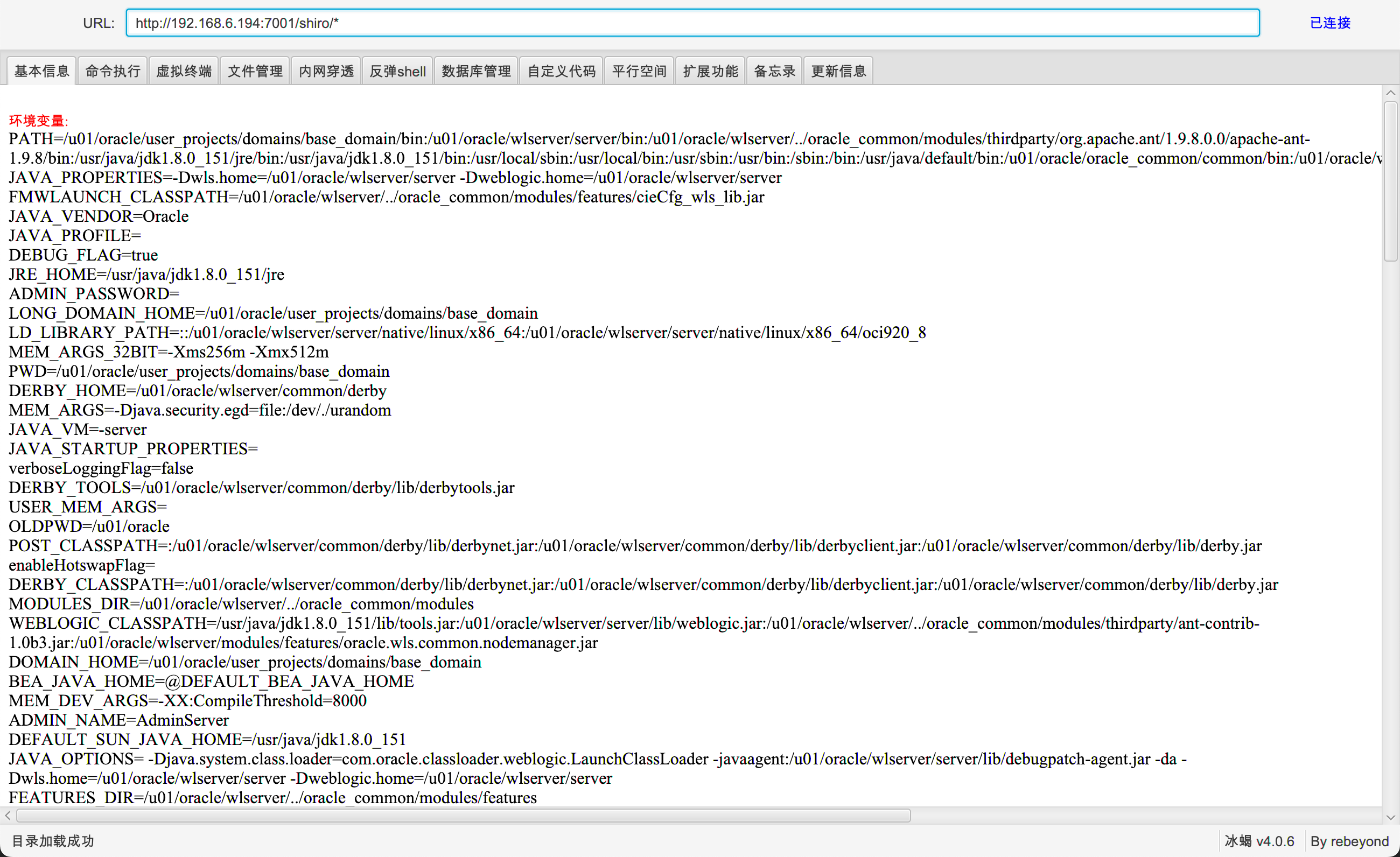Open the 更新信息 tab

point(838,71)
